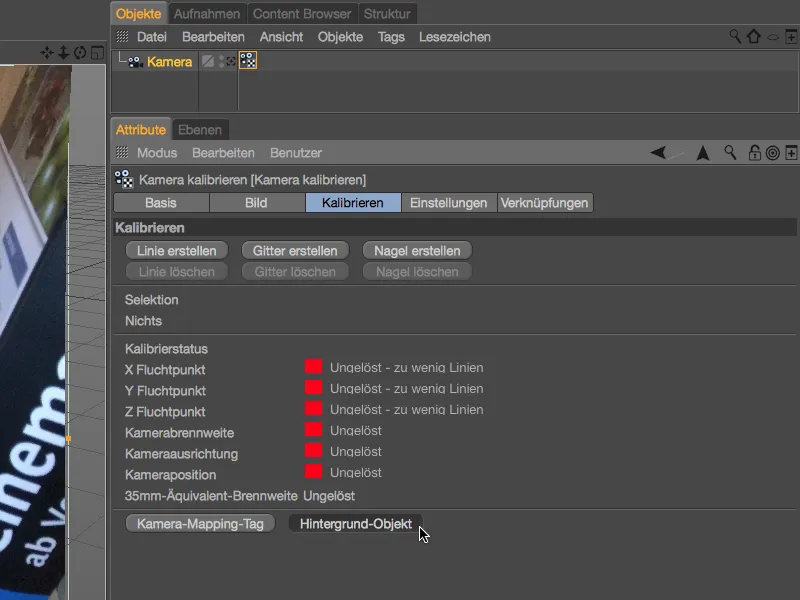Open the Ansicht menu

[281, 37]
